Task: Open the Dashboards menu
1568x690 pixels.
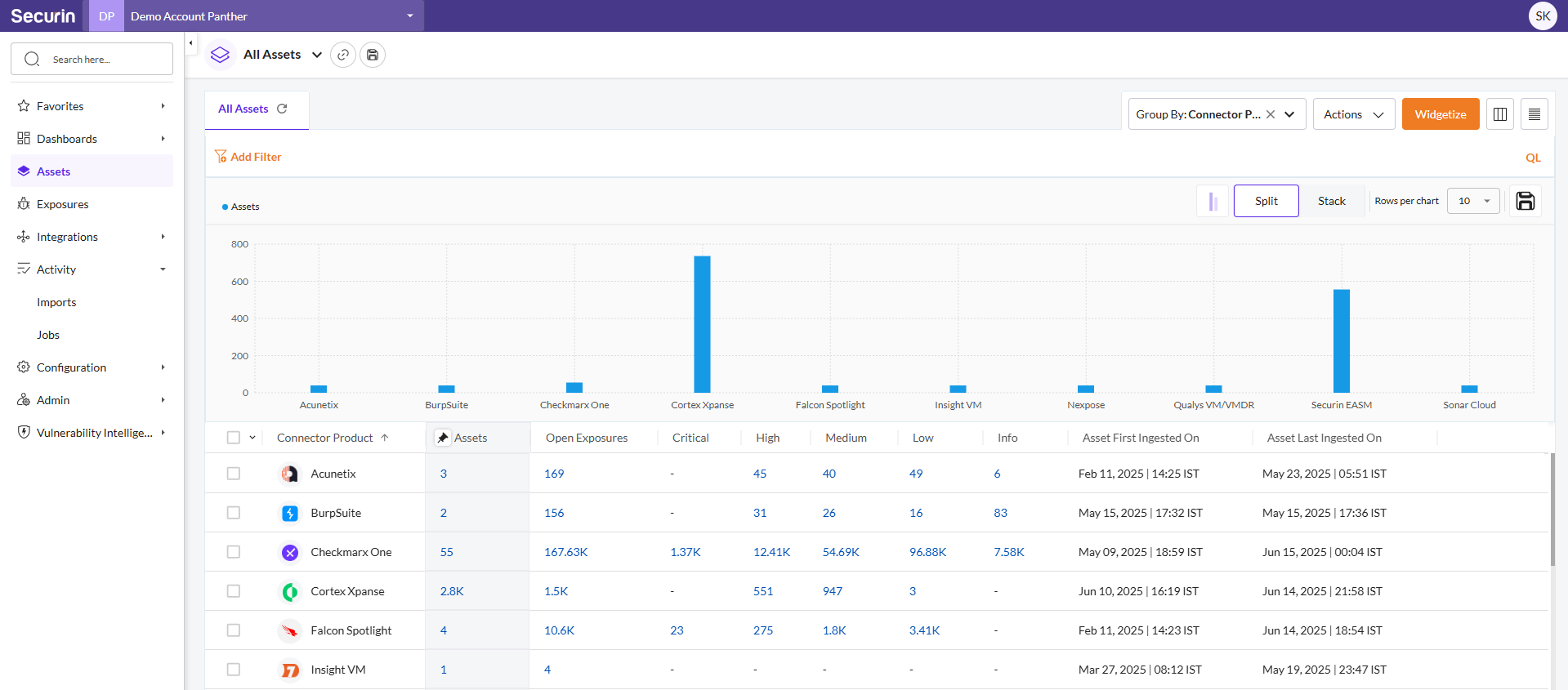Action: tap(92, 139)
